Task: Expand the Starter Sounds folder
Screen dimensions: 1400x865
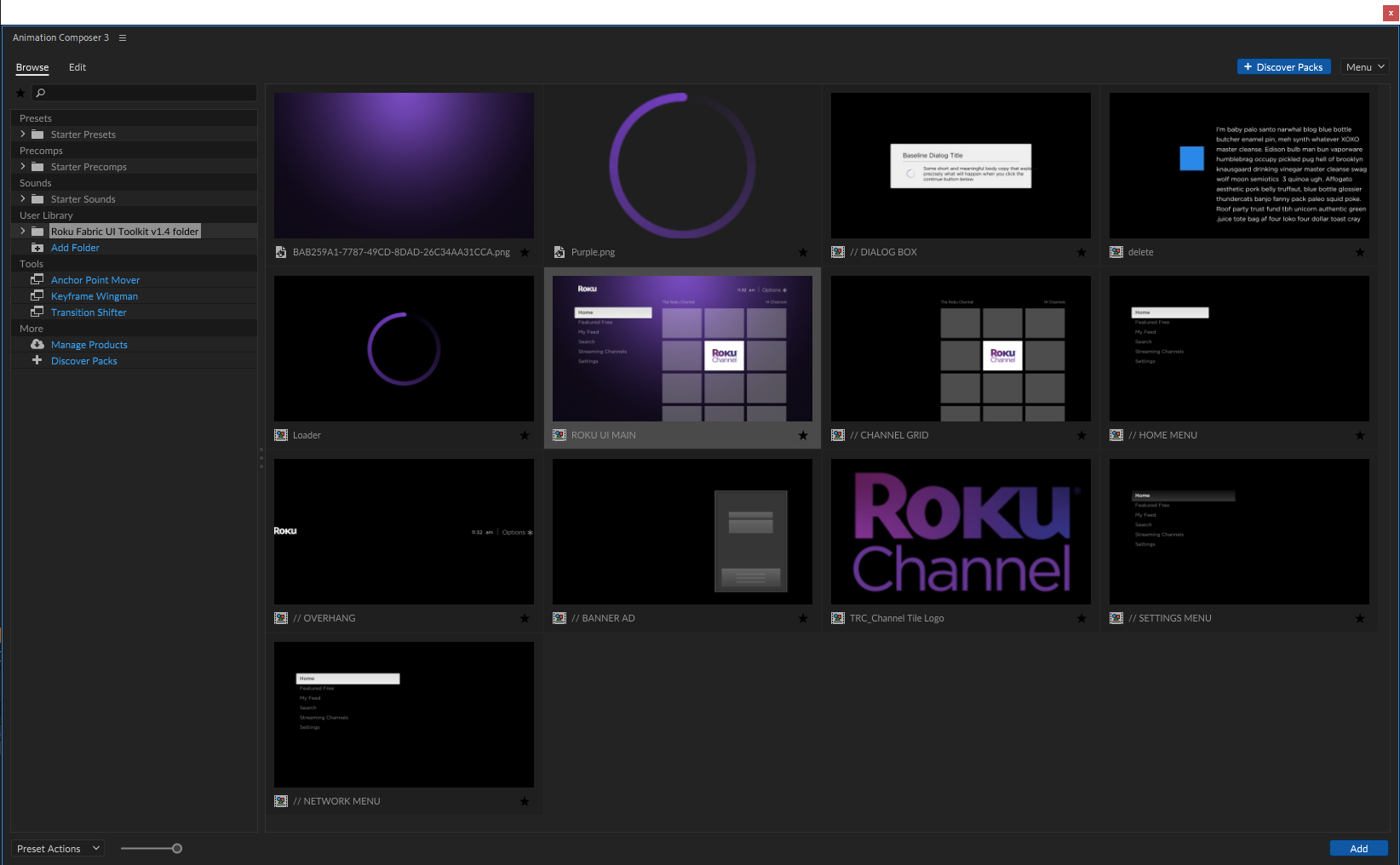Action: pos(23,198)
